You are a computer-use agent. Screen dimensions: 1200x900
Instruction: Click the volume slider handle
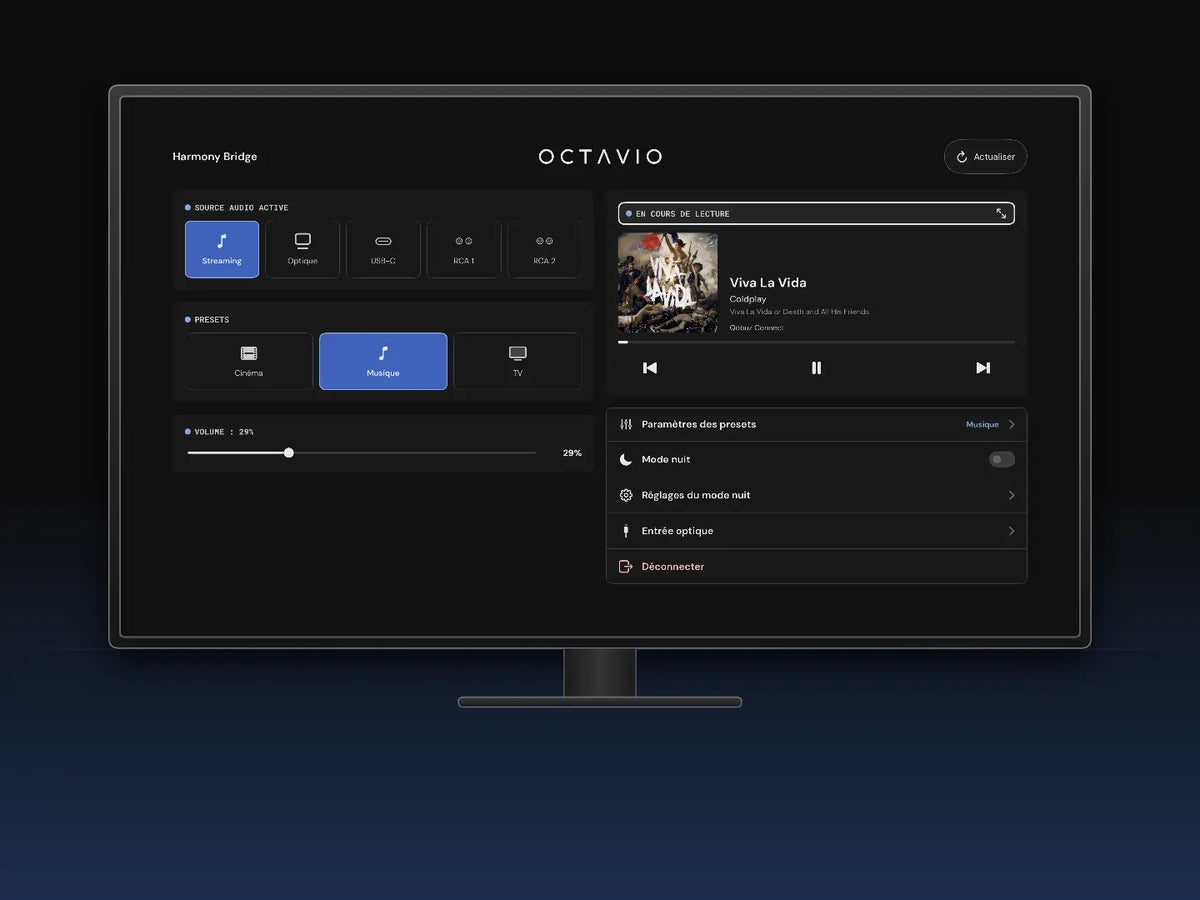[x=289, y=453]
